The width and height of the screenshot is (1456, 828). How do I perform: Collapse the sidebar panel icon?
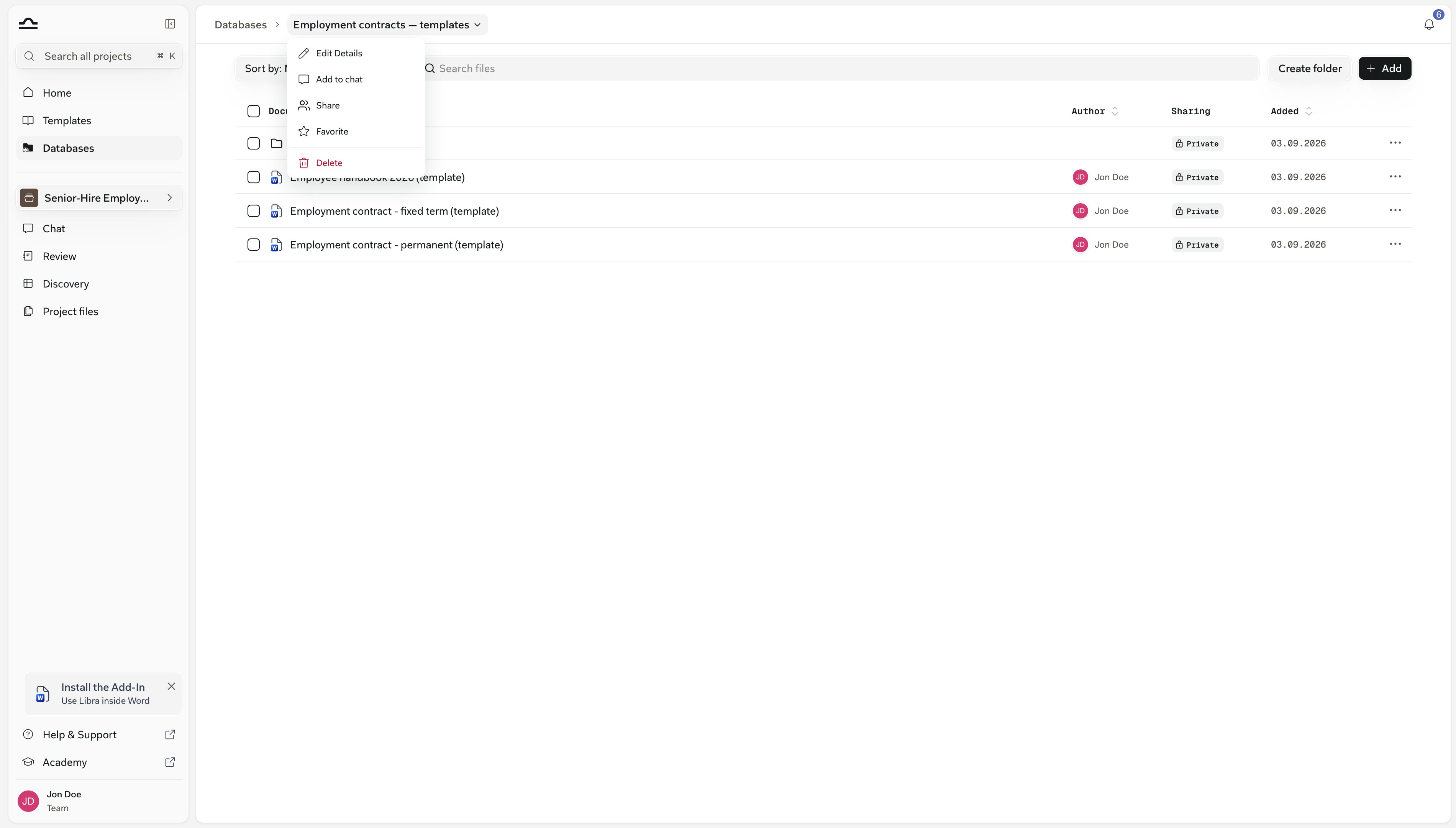click(x=170, y=24)
